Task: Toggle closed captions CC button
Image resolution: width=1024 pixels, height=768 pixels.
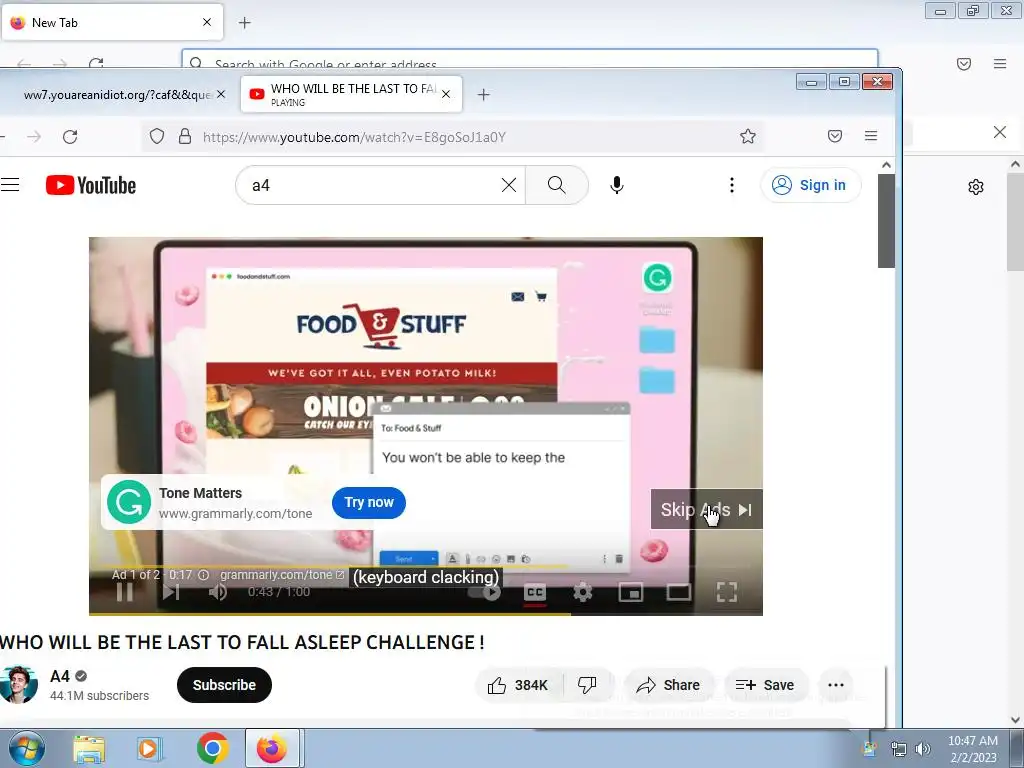Action: click(x=535, y=592)
